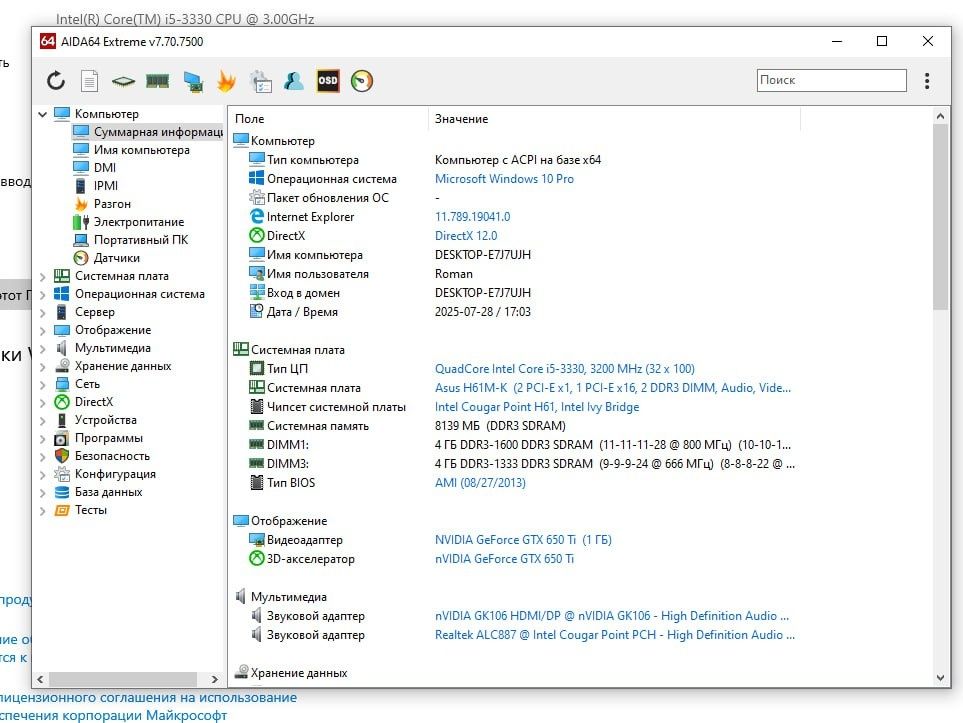Image resolution: width=963 pixels, height=723 pixels.
Task: Launch the flame stability test icon
Action: pyautogui.click(x=227, y=80)
